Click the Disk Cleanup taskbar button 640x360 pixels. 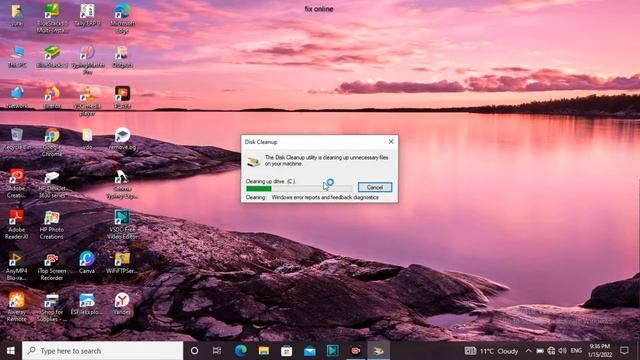378,351
